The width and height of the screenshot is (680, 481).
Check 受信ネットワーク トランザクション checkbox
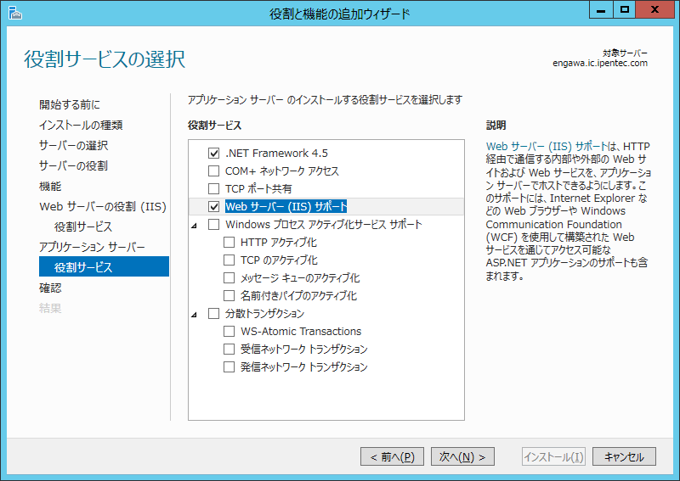229,349
